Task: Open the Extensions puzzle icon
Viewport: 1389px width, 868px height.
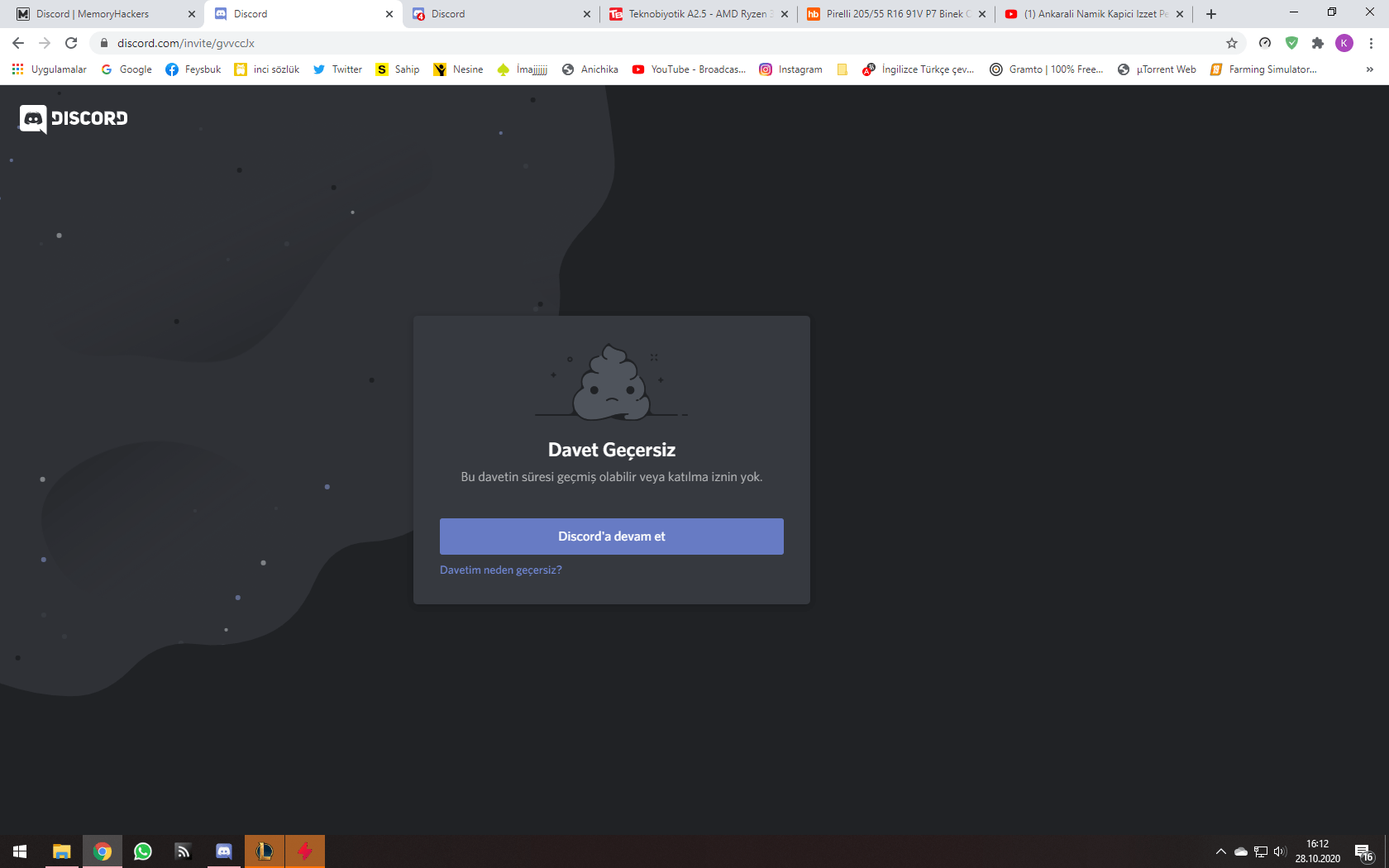Action: pyautogui.click(x=1318, y=43)
